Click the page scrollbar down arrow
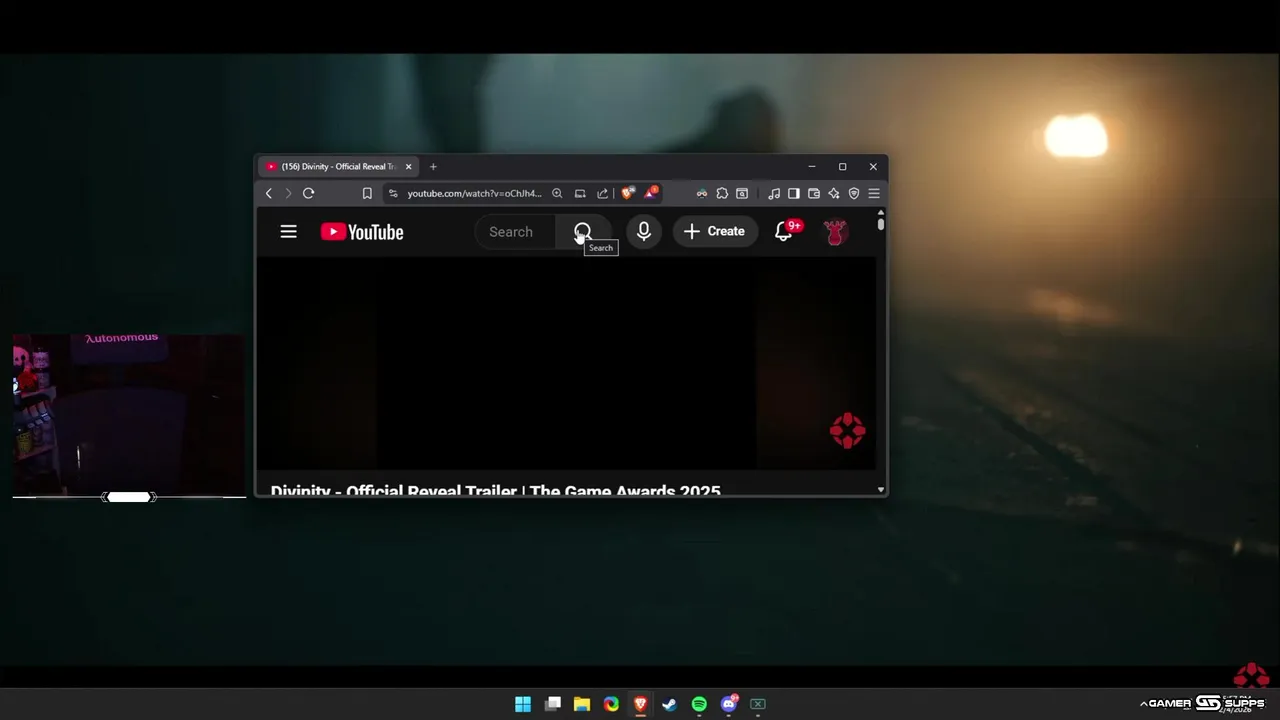 (881, 490)
